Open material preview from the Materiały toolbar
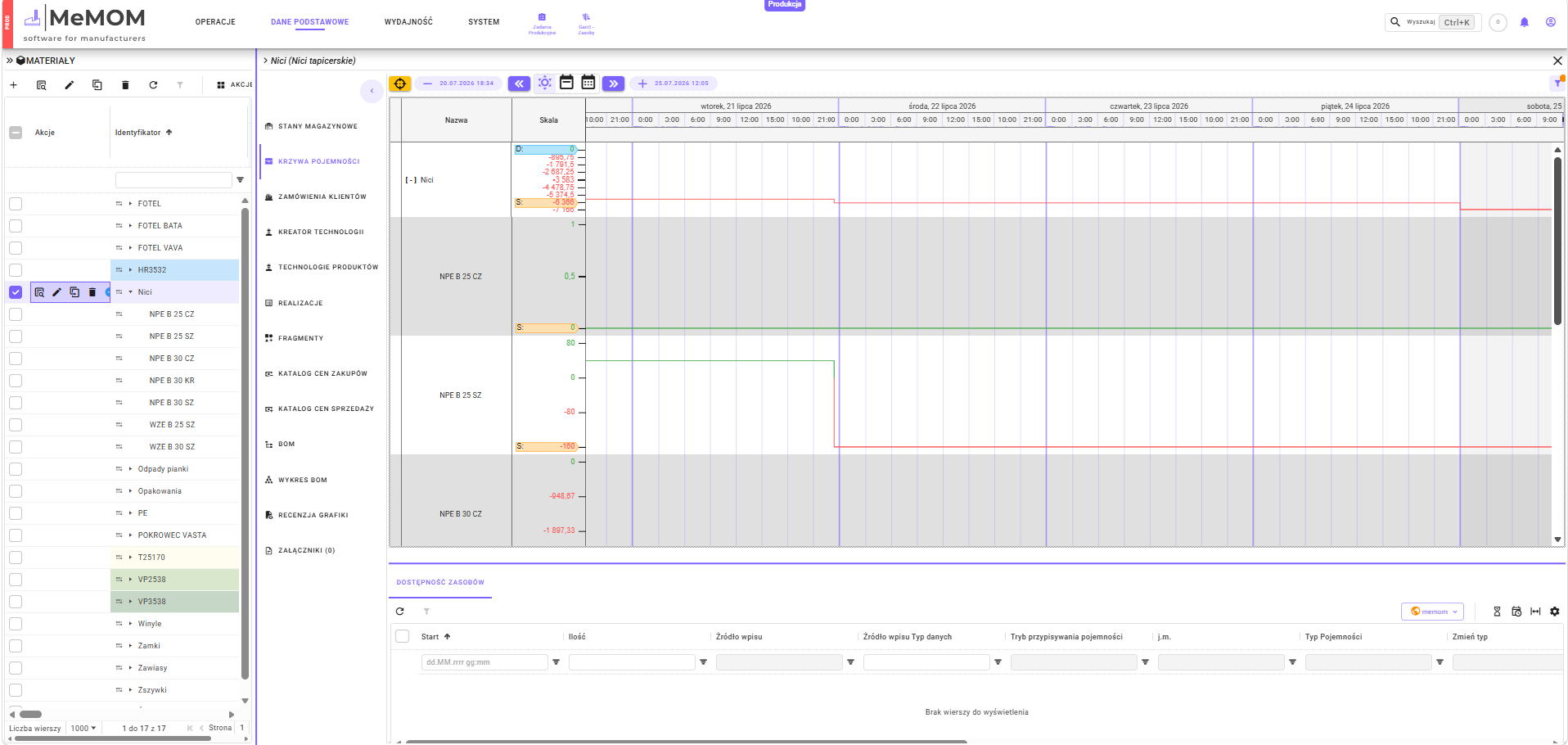 pos(41,85)
